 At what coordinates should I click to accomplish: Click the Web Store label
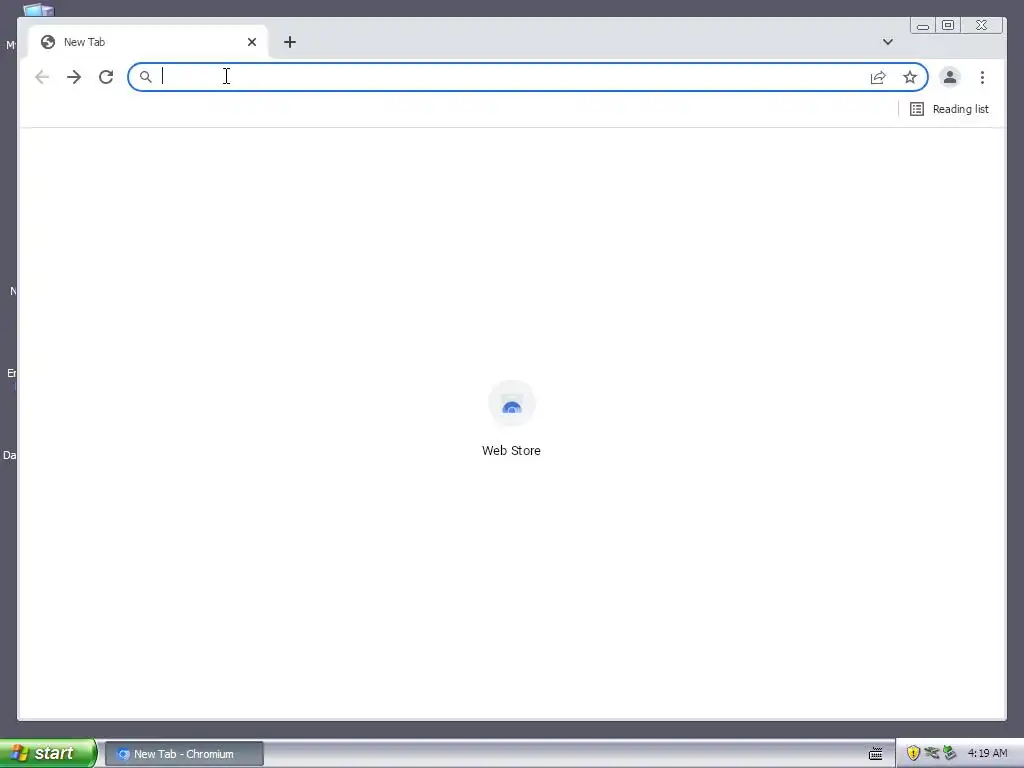coord(511,451)
